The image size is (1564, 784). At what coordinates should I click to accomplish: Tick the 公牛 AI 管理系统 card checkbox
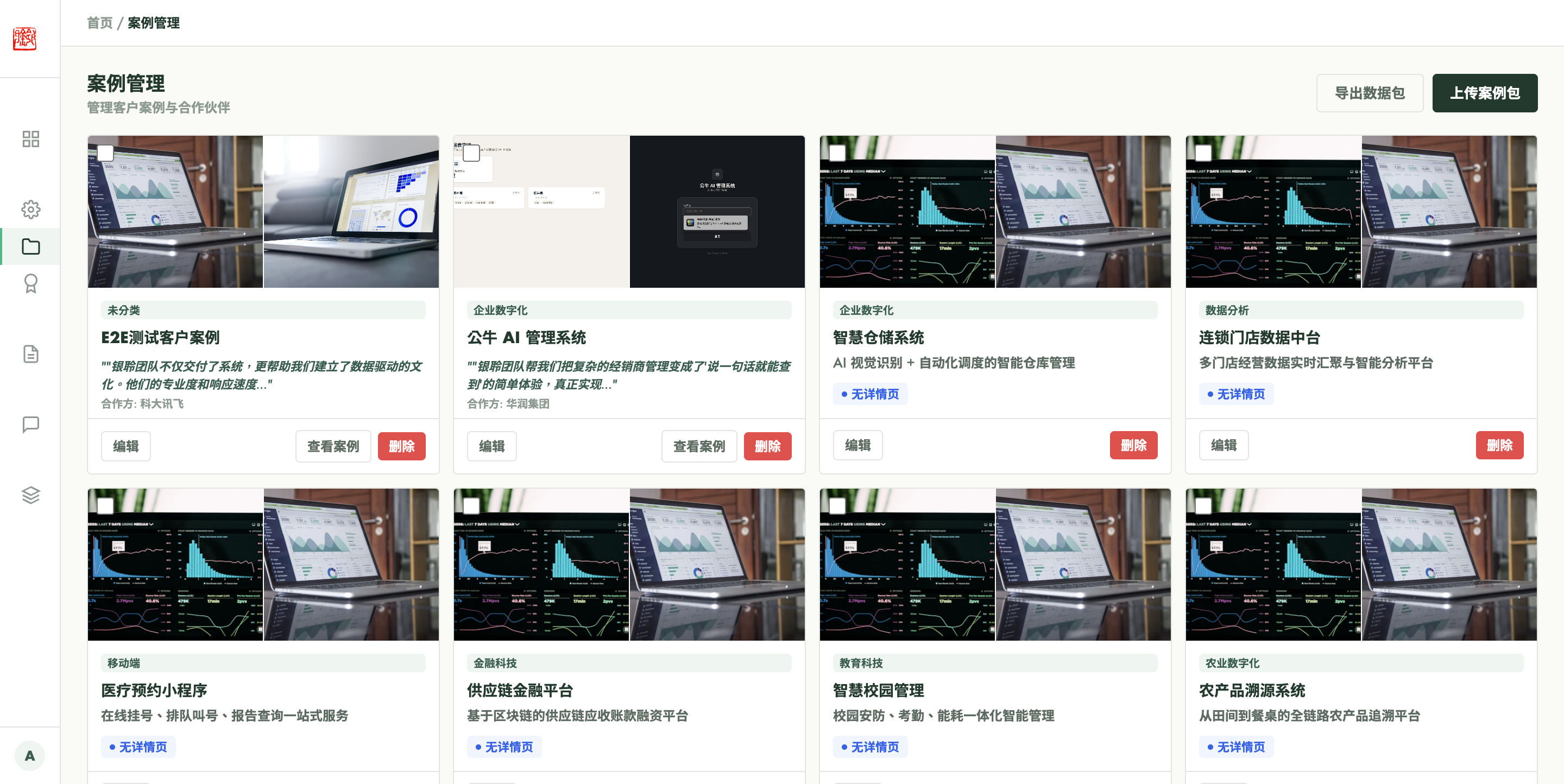pyautogui.click(x=472, y=153)
